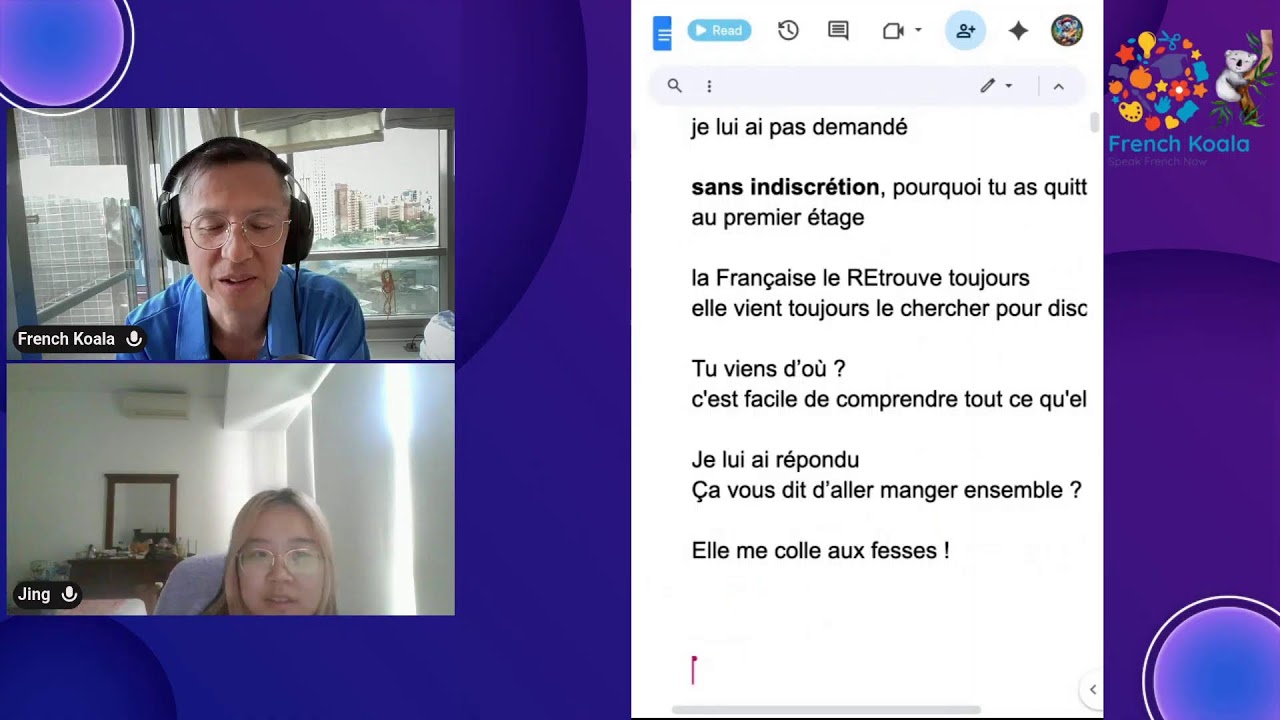Click "Elle me colle aux fesses !"
This screenshot has height=720, width=1280.
[820, 550]
